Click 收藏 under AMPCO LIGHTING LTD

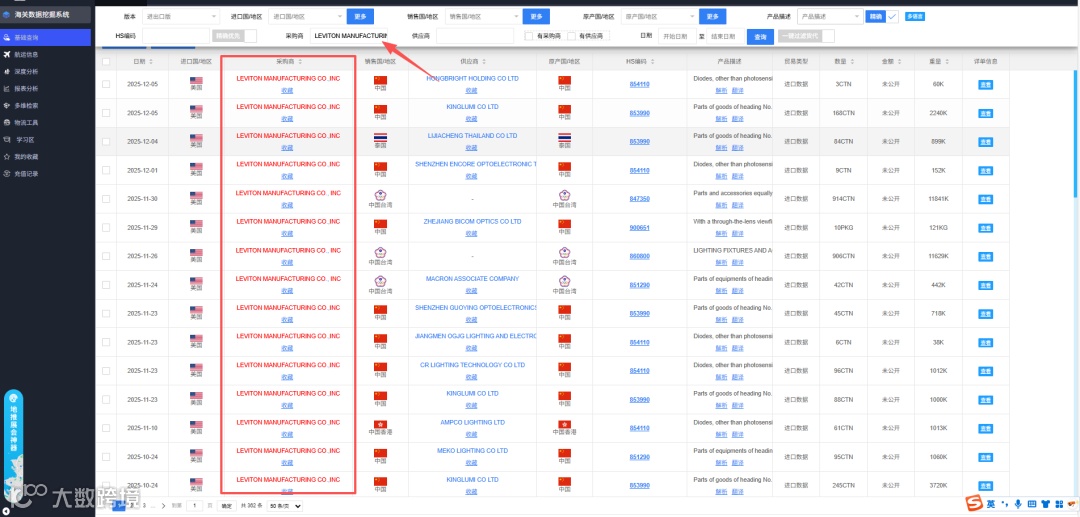[x=472, y=434]
